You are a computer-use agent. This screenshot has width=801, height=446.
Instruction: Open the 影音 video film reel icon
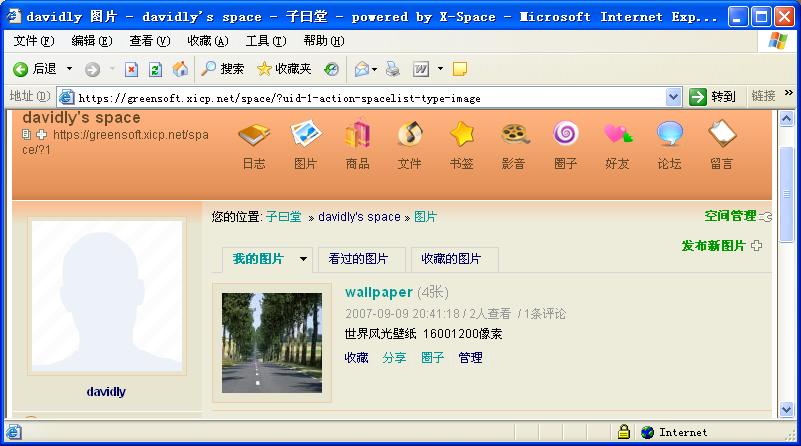[x=514, y=134]
